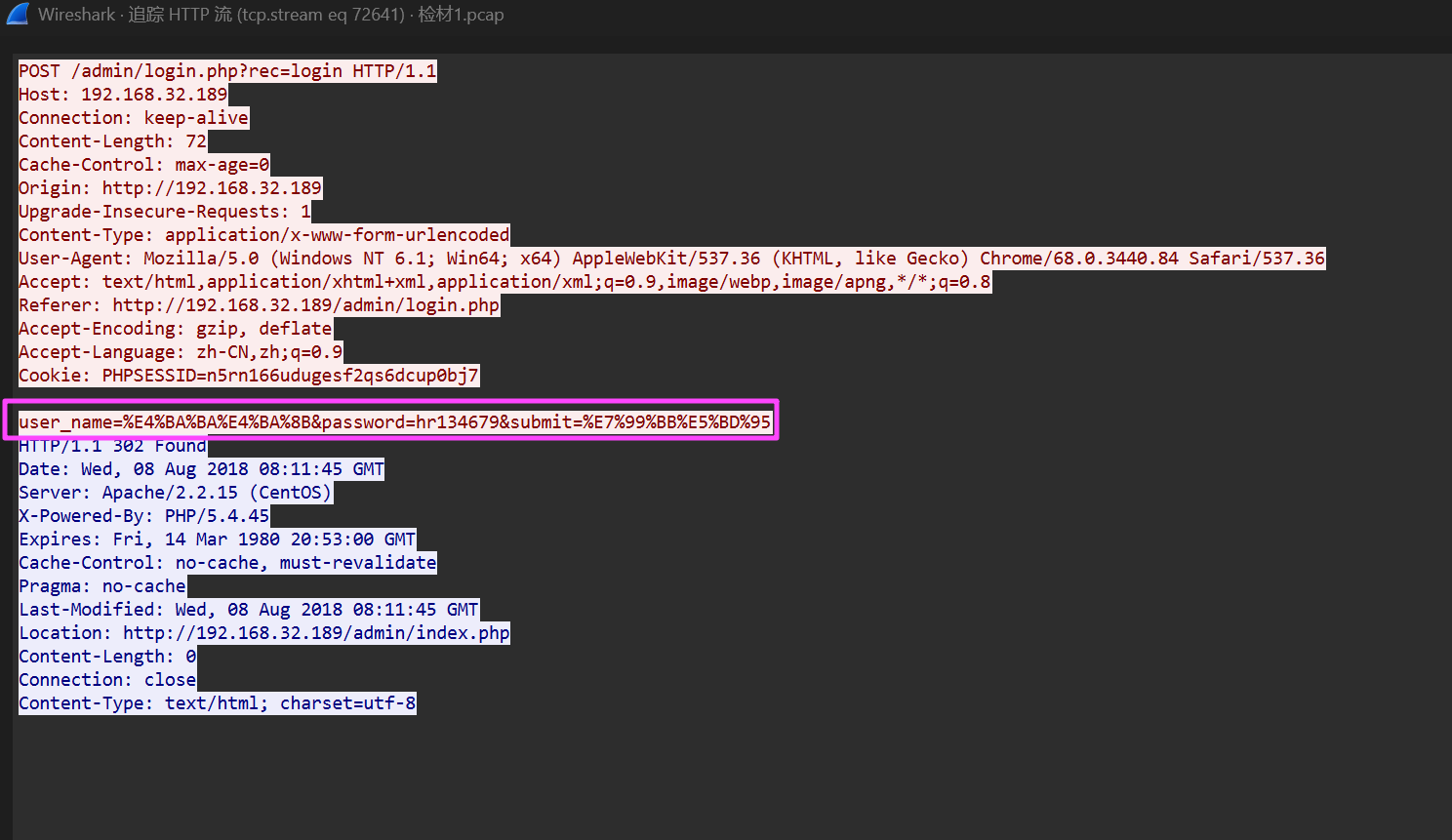Select the Accept: text/html header line
Viewport: 1452px width, 840px height.
[505, 282]
